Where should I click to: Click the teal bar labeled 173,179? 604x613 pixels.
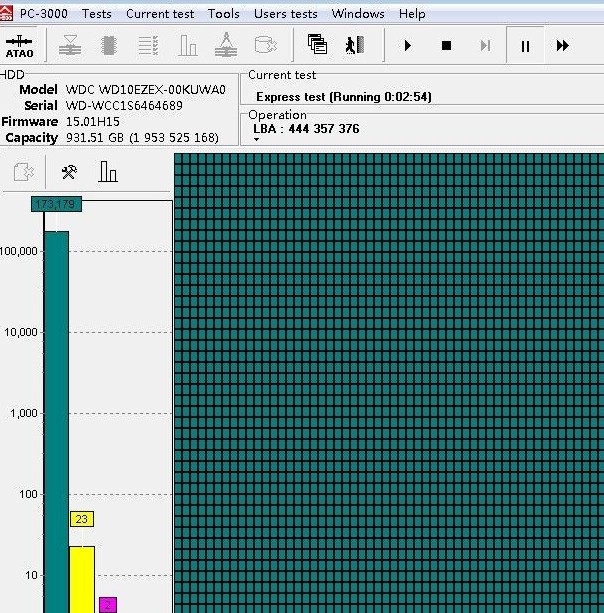pyautogui.click(x=56, y=420)
